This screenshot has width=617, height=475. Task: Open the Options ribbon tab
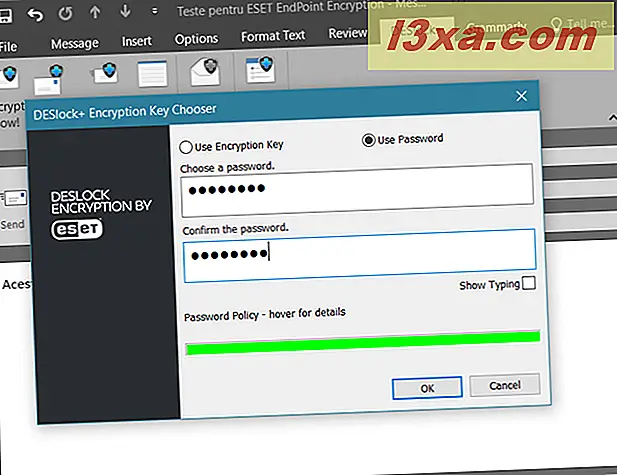click(x=196, y=39)
